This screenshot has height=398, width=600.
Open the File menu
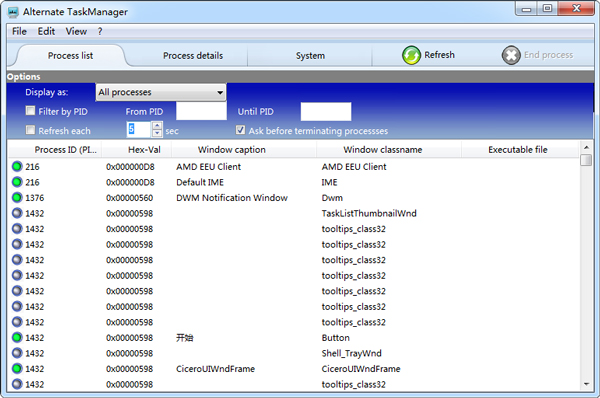(x=19, y=31)
